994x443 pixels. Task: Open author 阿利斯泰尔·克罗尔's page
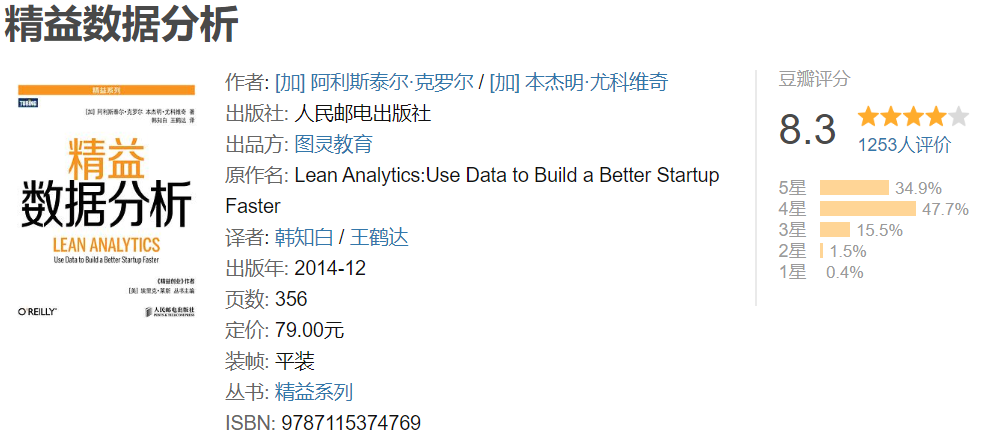(x=372, y=82)
